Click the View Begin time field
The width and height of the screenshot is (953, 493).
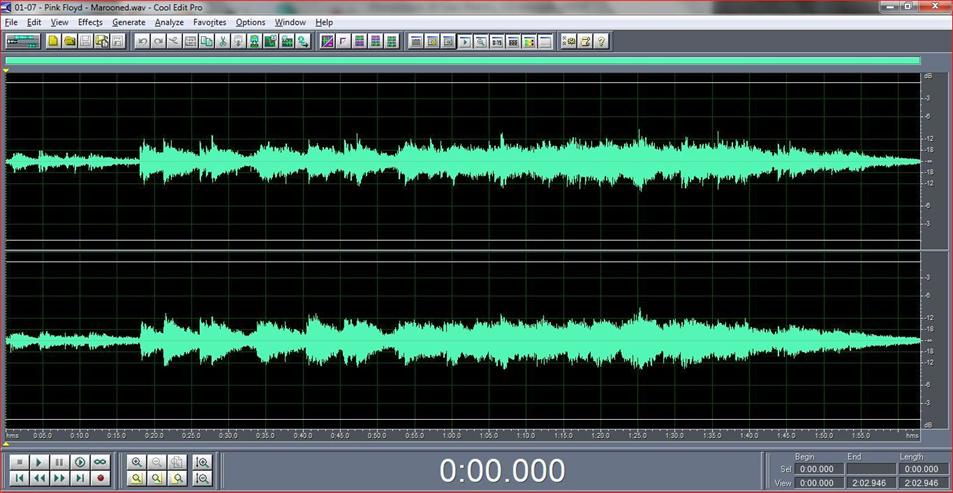(x=819, y=483)
